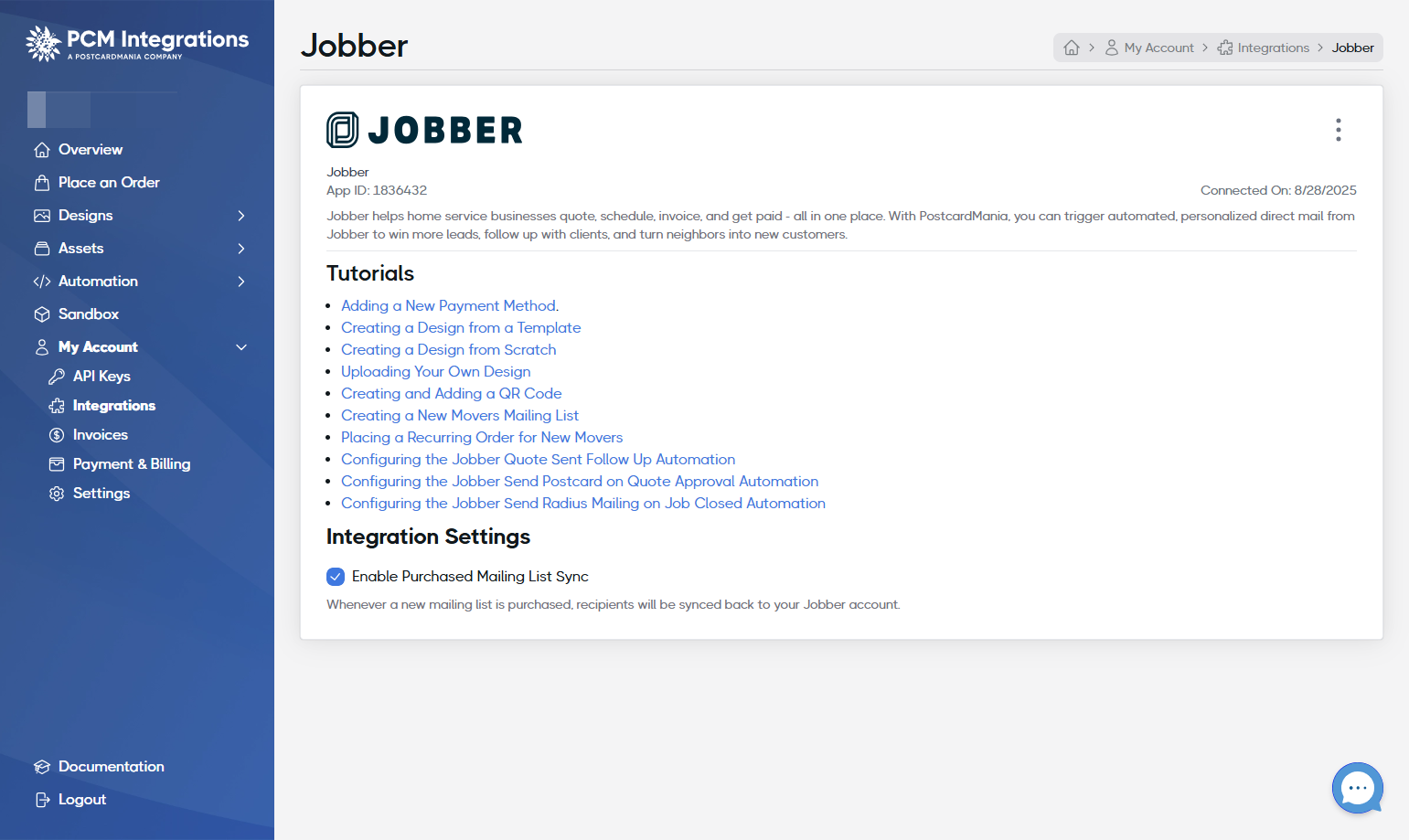Open API Keys under My Account

(101, 377)
